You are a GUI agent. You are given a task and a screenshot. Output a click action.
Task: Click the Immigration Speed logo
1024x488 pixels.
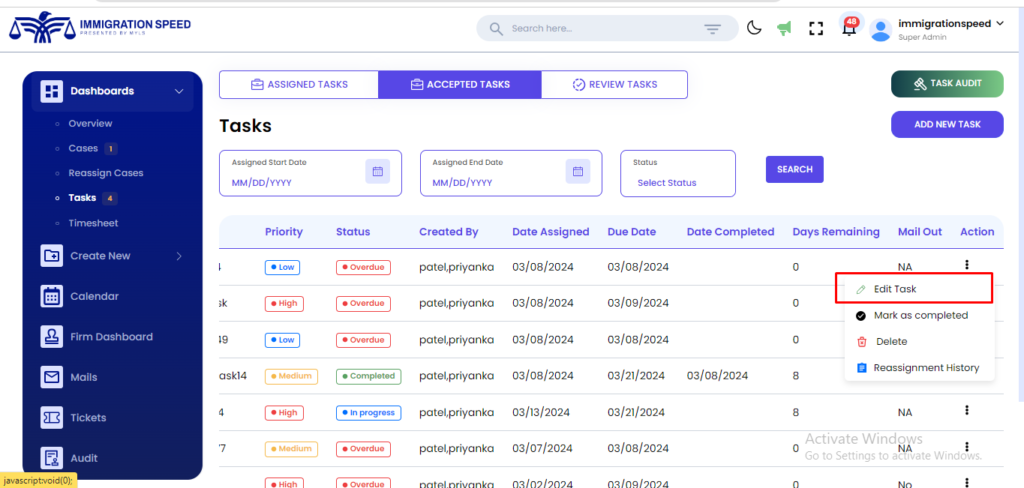coord(100,26)
